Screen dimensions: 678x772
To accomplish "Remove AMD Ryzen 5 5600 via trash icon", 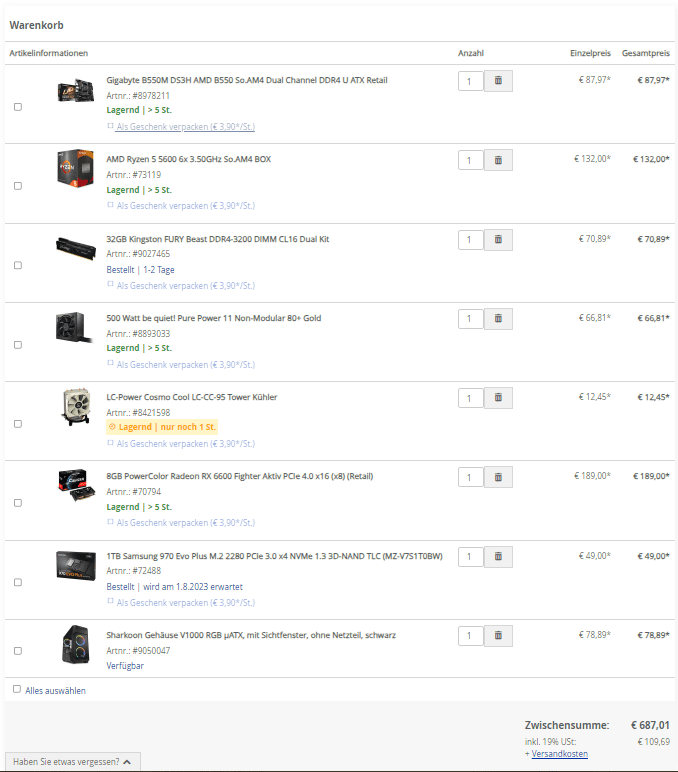I will pos(498,160).
